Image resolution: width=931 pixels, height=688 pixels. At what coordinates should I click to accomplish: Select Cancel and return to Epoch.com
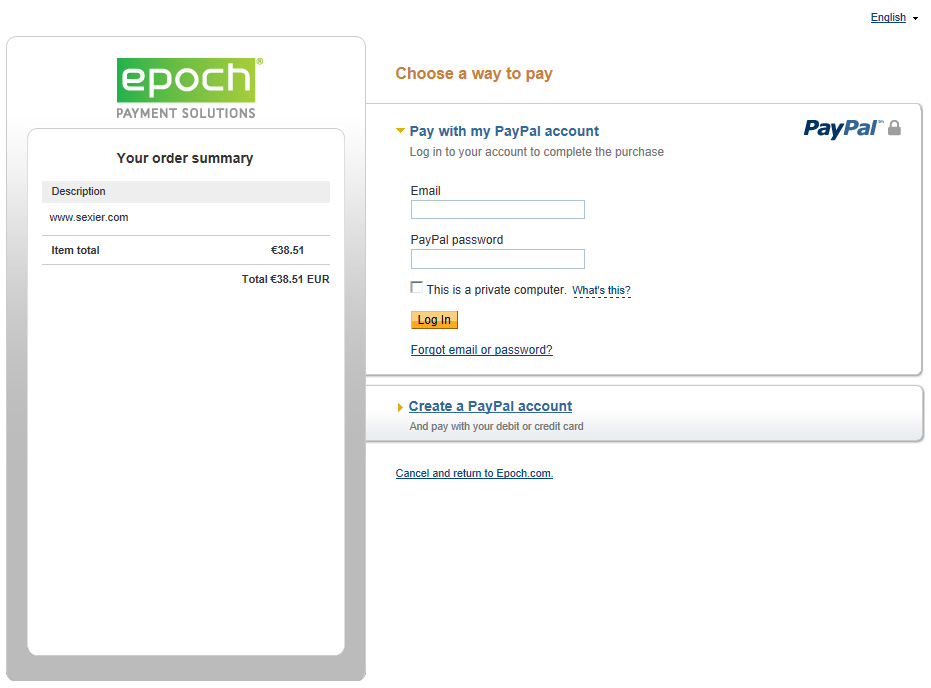474,473
